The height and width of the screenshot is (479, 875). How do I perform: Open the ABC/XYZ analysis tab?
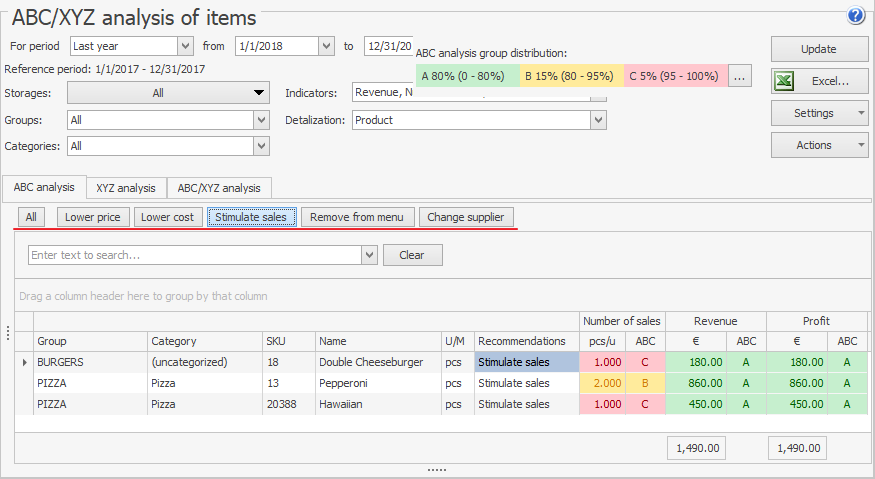[x=218, y=188]
